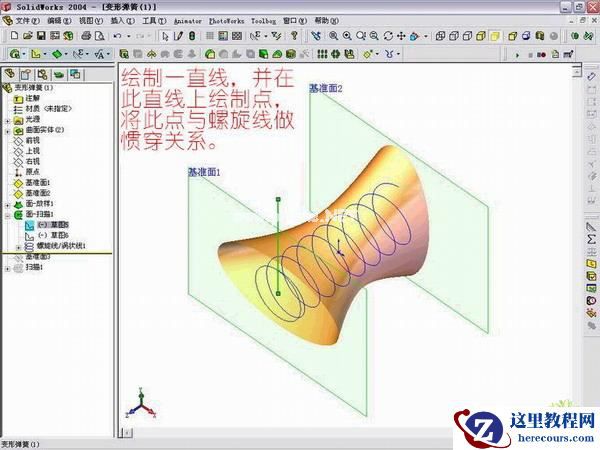Click the Record animation icon
The height and width of the screenshot is (450, 600).
click(x=541, y=55)
